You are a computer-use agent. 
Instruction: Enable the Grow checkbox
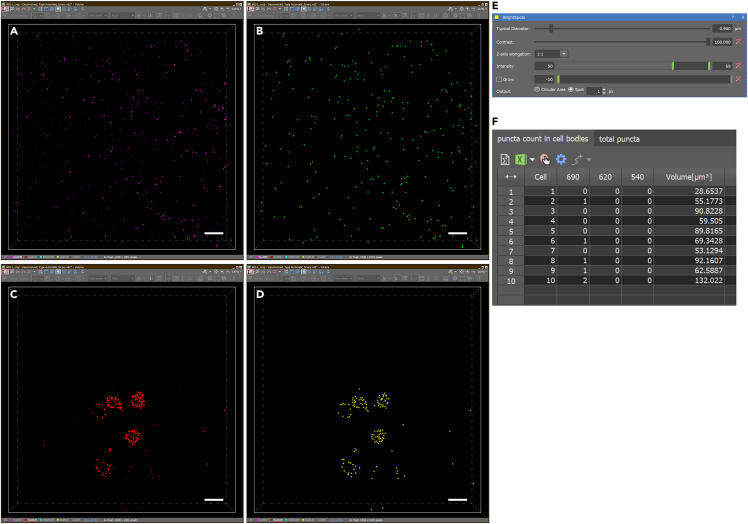click(499, 79)
